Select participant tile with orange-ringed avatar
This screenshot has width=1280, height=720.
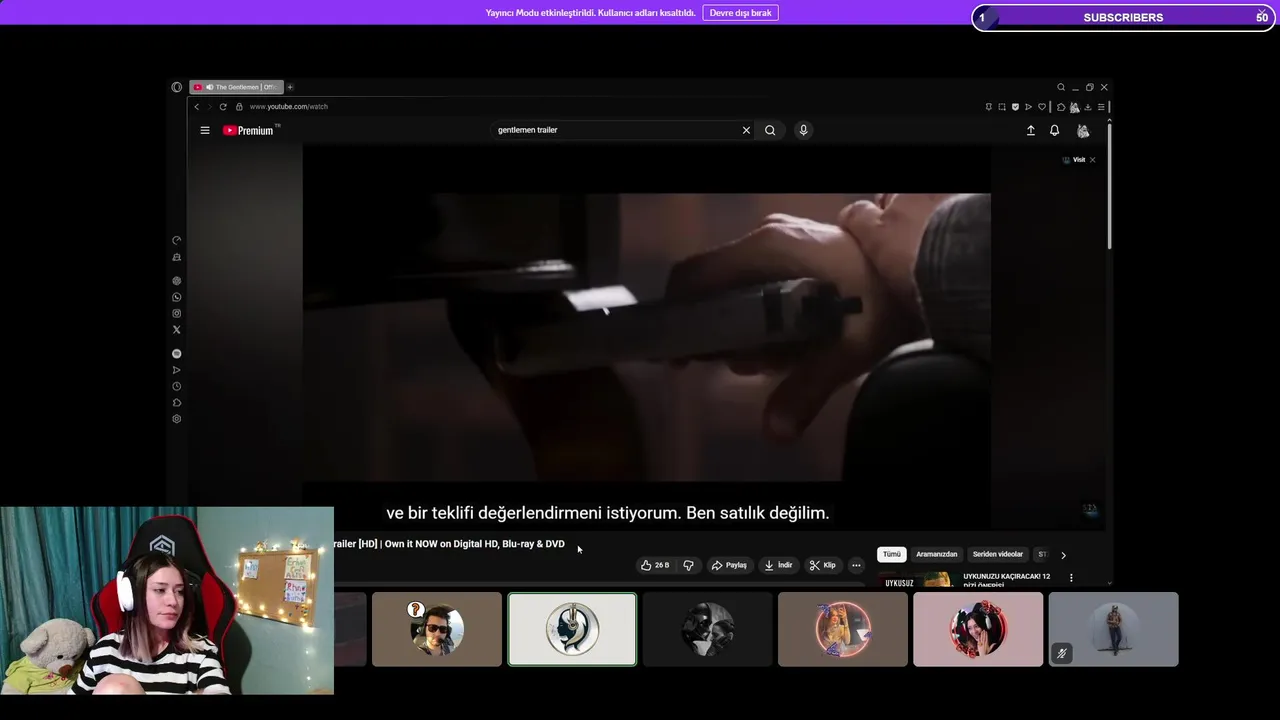tap(843, 629)
